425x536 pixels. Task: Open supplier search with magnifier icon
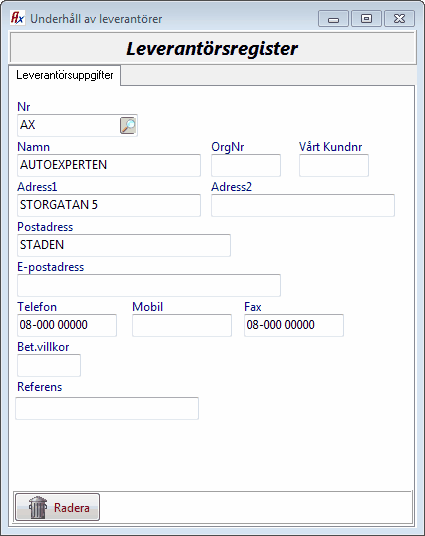tap(128, 125)
